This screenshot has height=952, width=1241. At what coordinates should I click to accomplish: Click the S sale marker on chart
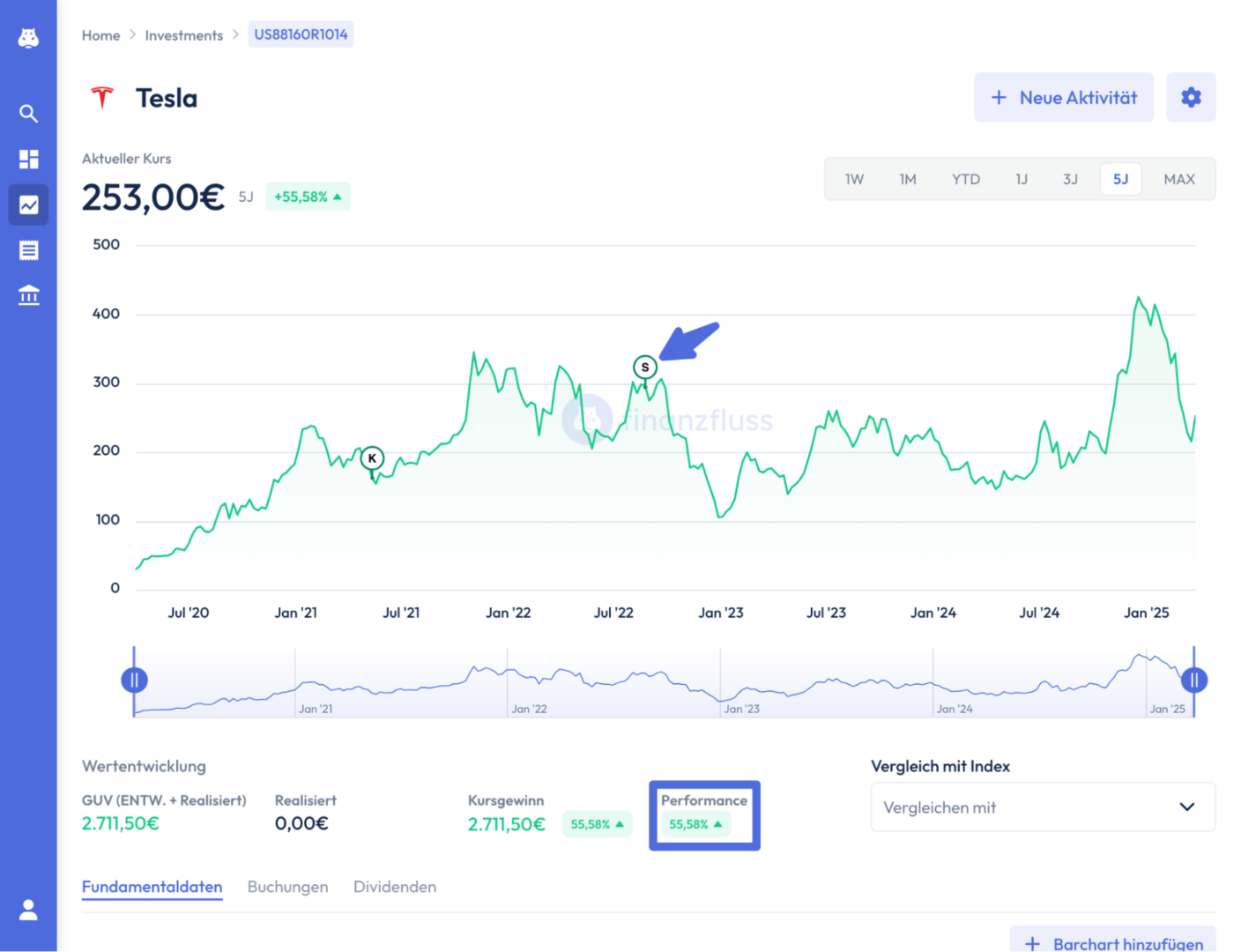(x=645, y=368)
